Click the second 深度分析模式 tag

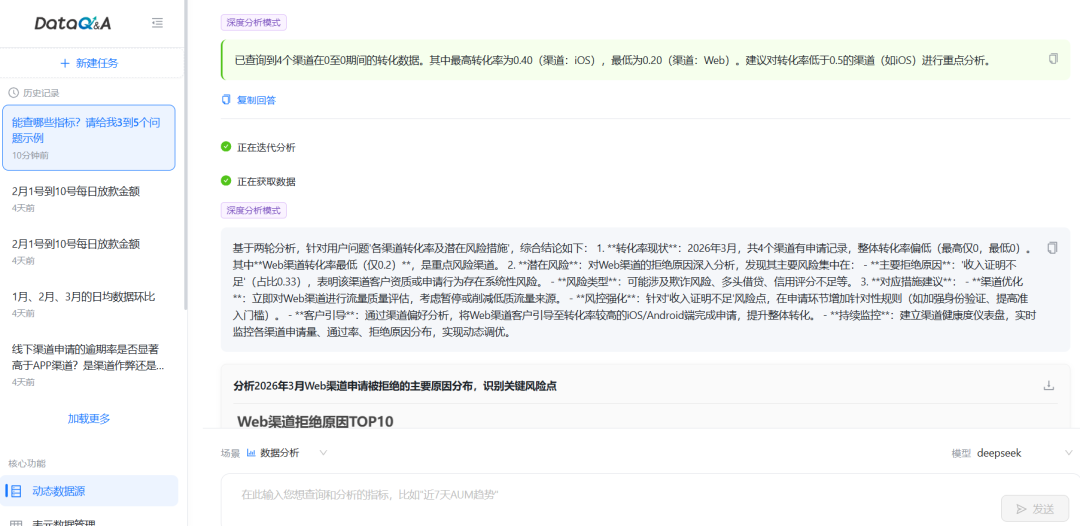(x=254, y=210)
